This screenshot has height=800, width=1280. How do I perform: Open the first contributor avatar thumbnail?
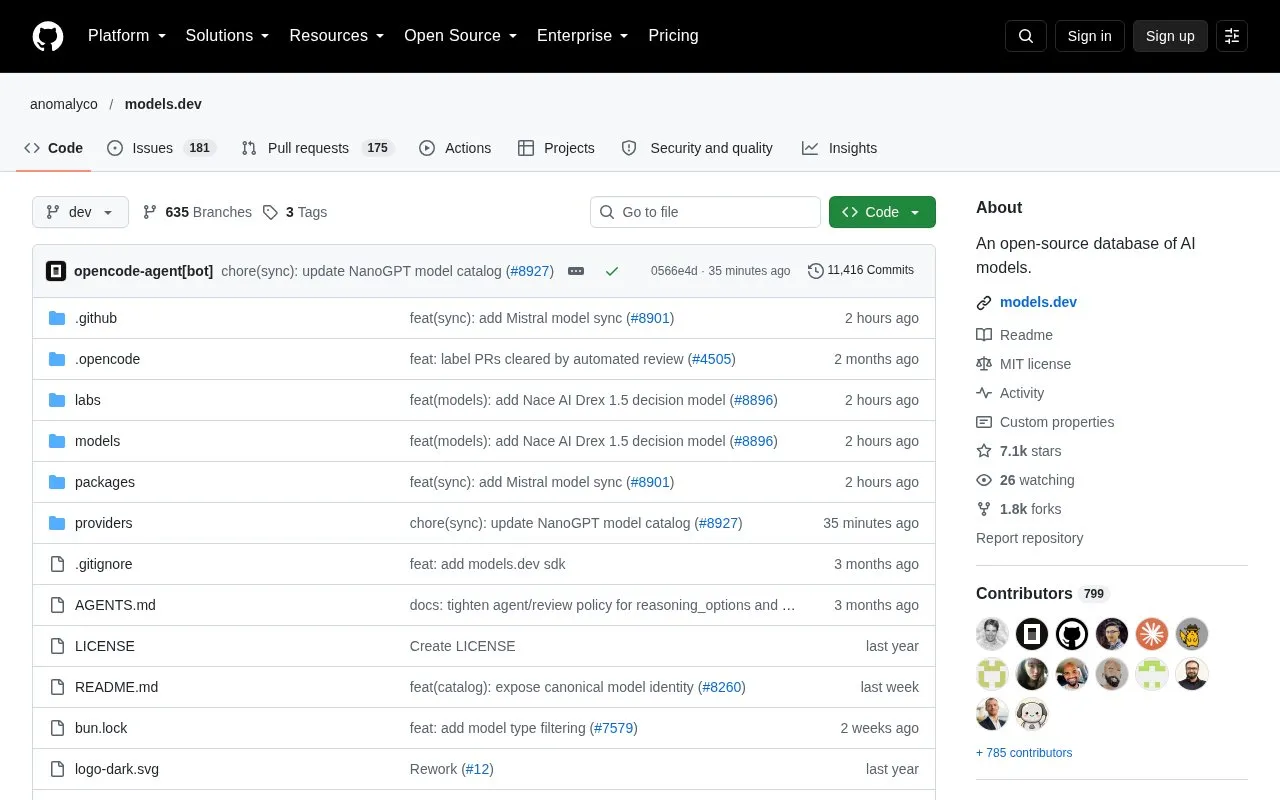click(x=992, y=634)
